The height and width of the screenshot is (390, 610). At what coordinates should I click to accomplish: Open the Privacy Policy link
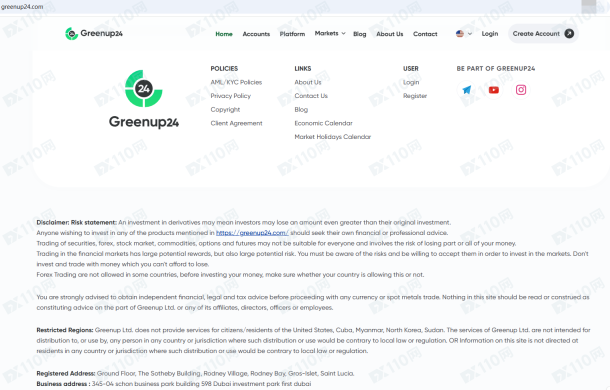tap(230, 96)
